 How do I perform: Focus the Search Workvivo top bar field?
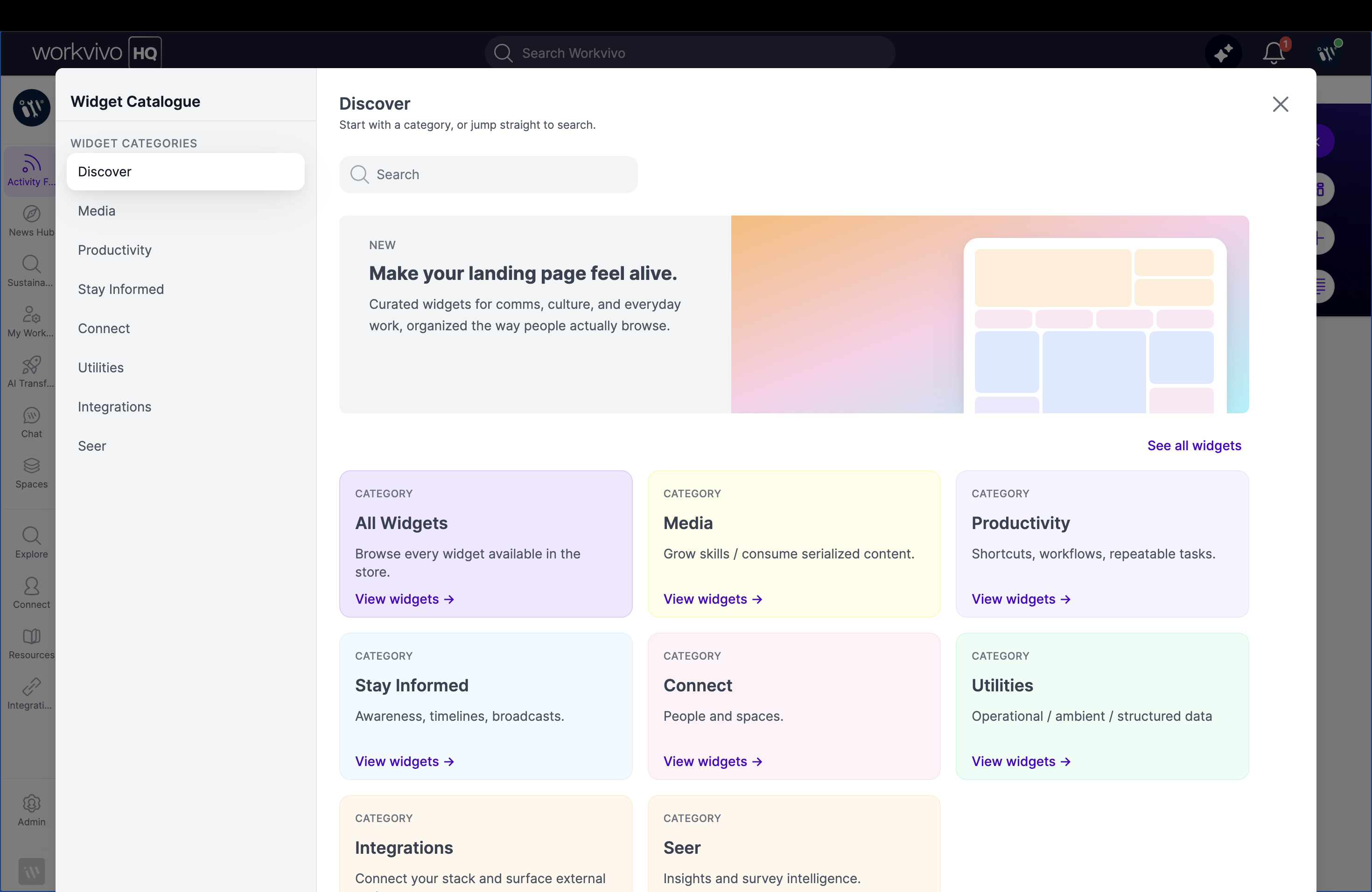click(690, 53)
